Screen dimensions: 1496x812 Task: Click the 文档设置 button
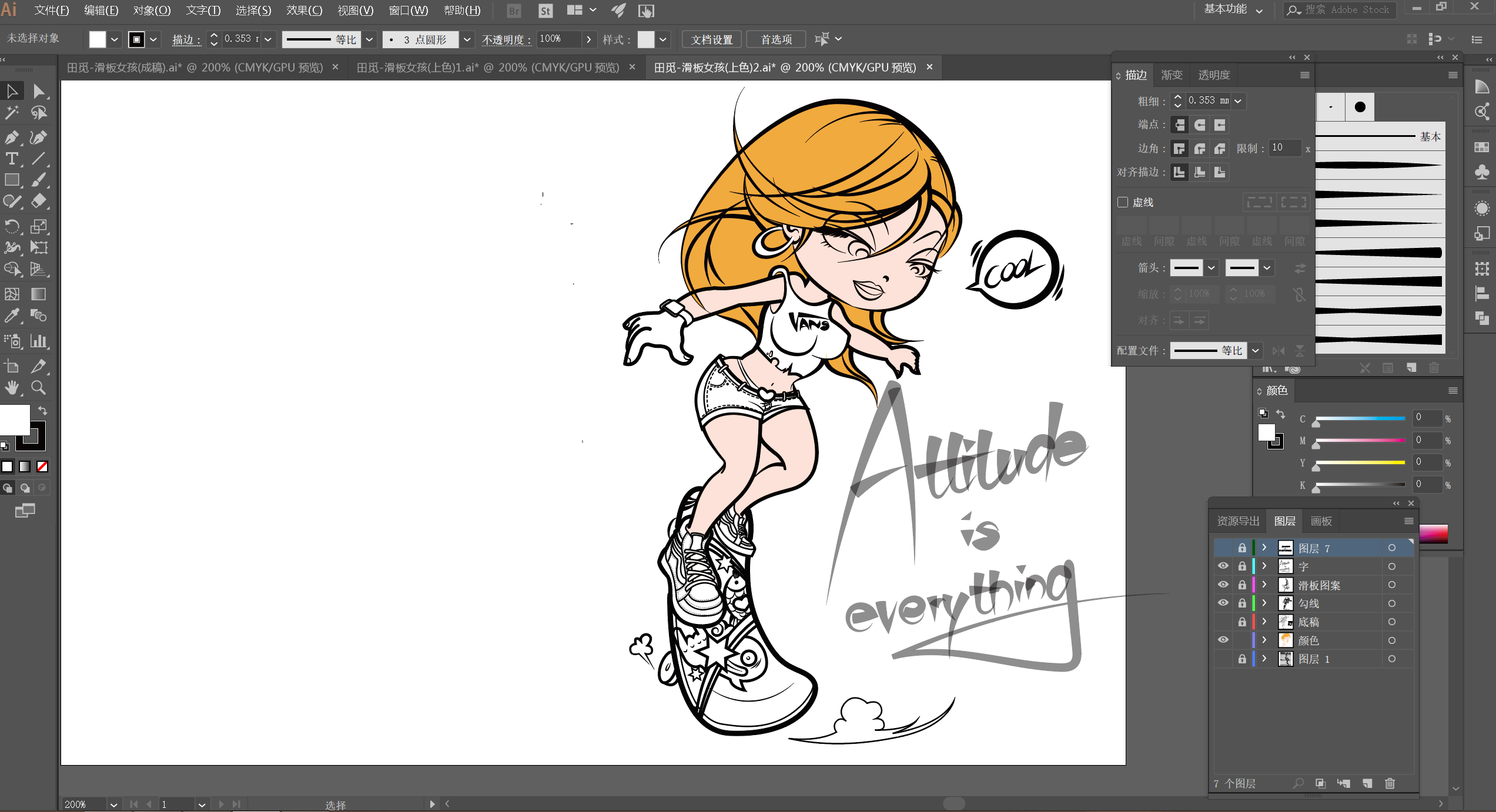(711, 39)
